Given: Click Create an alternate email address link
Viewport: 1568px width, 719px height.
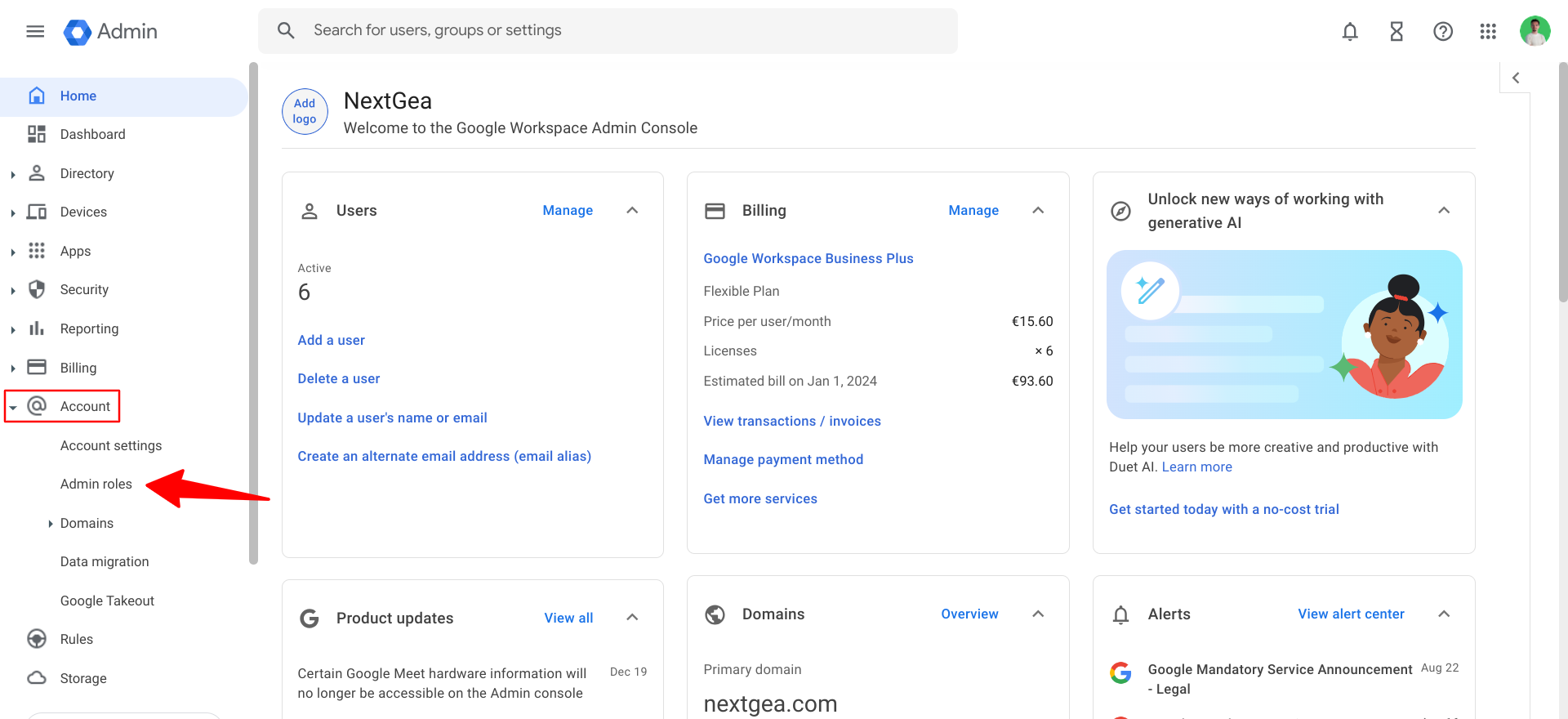Looking at the screenshot, I should pyautogui.click(x=444, y=456).
